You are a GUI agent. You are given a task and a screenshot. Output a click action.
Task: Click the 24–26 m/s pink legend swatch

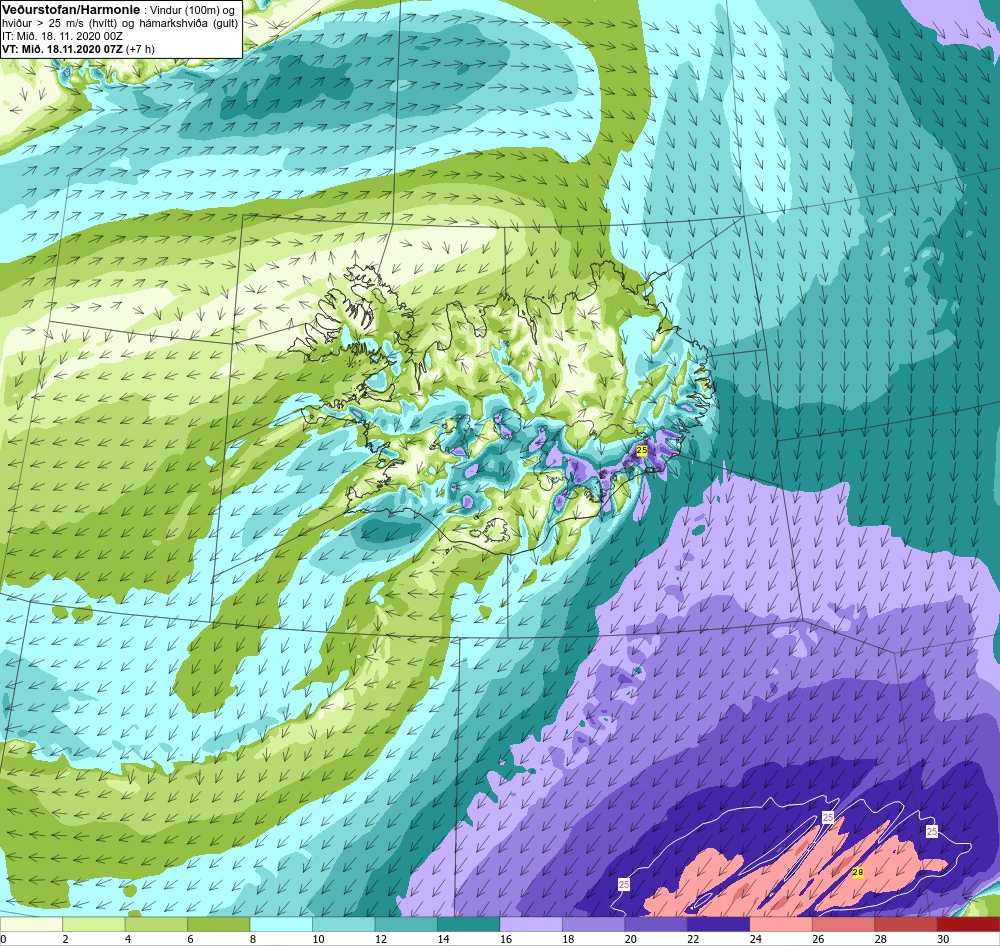click(781, 924)
